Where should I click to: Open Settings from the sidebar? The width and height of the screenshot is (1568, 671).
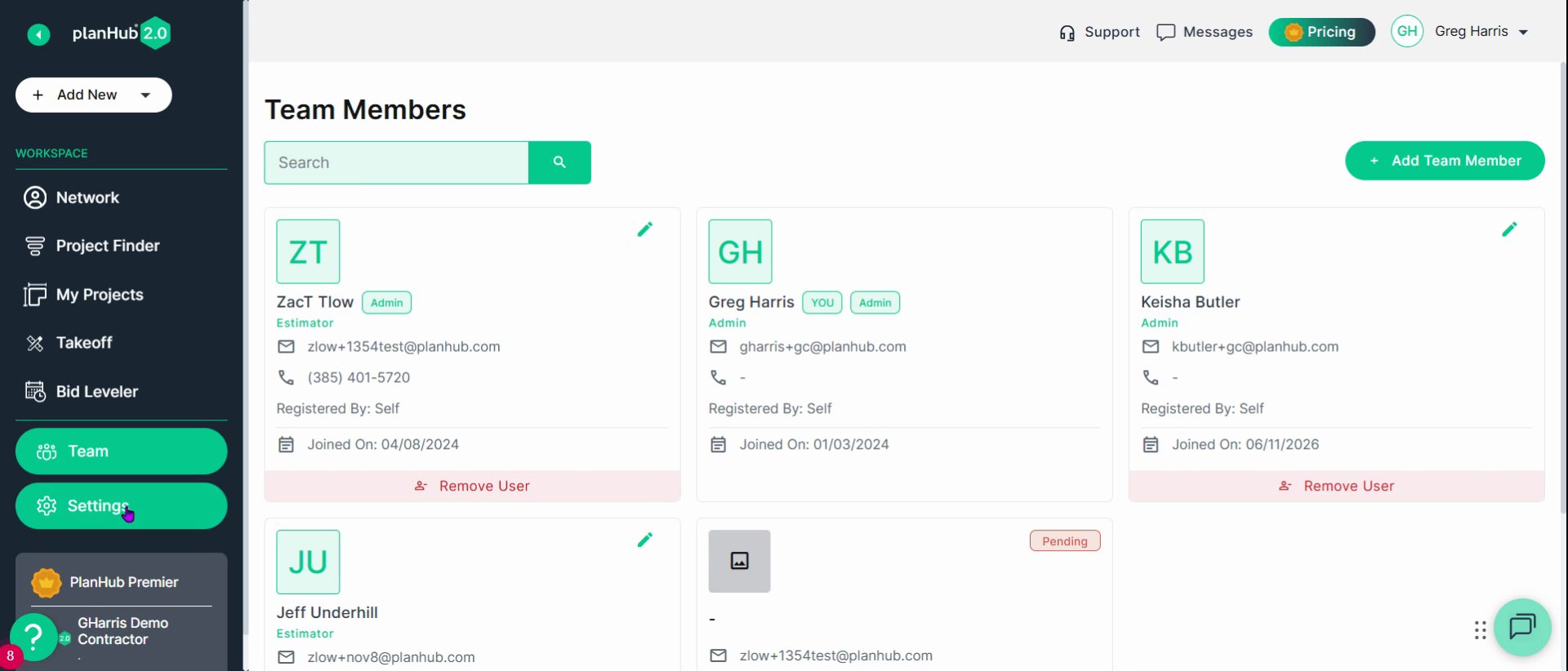(121, 506)
